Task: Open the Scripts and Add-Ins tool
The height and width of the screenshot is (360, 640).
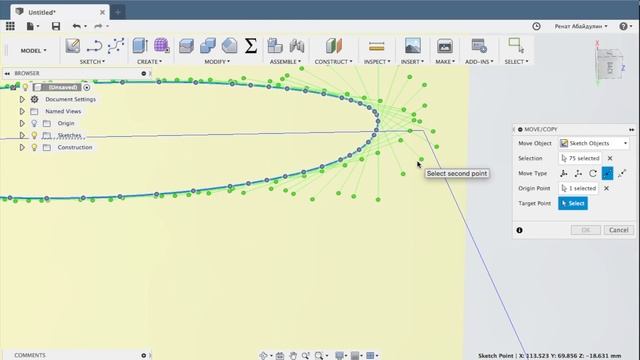Action: tap(479, 46)
